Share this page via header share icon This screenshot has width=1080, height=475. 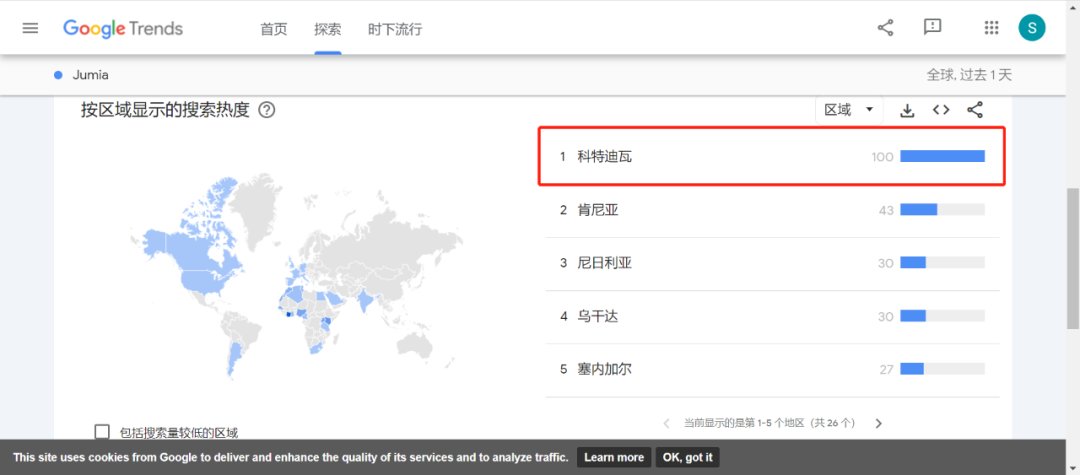coord(885,28)
